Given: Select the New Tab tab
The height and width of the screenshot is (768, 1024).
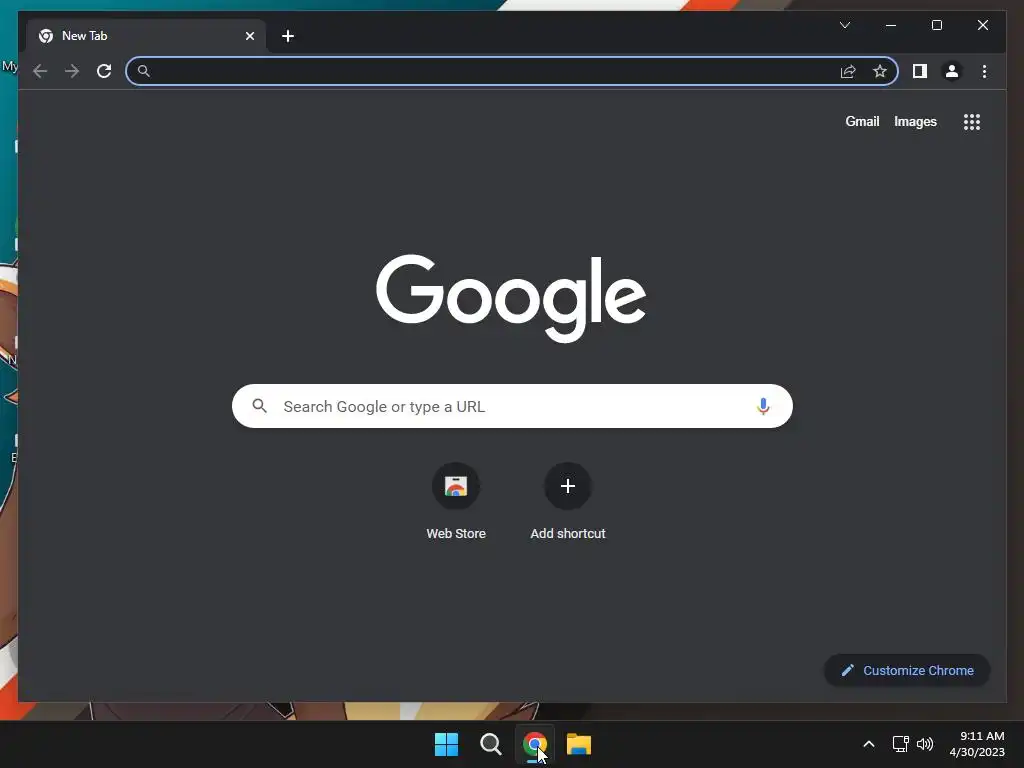Looking at the screenshot, I should coord(146,36).
